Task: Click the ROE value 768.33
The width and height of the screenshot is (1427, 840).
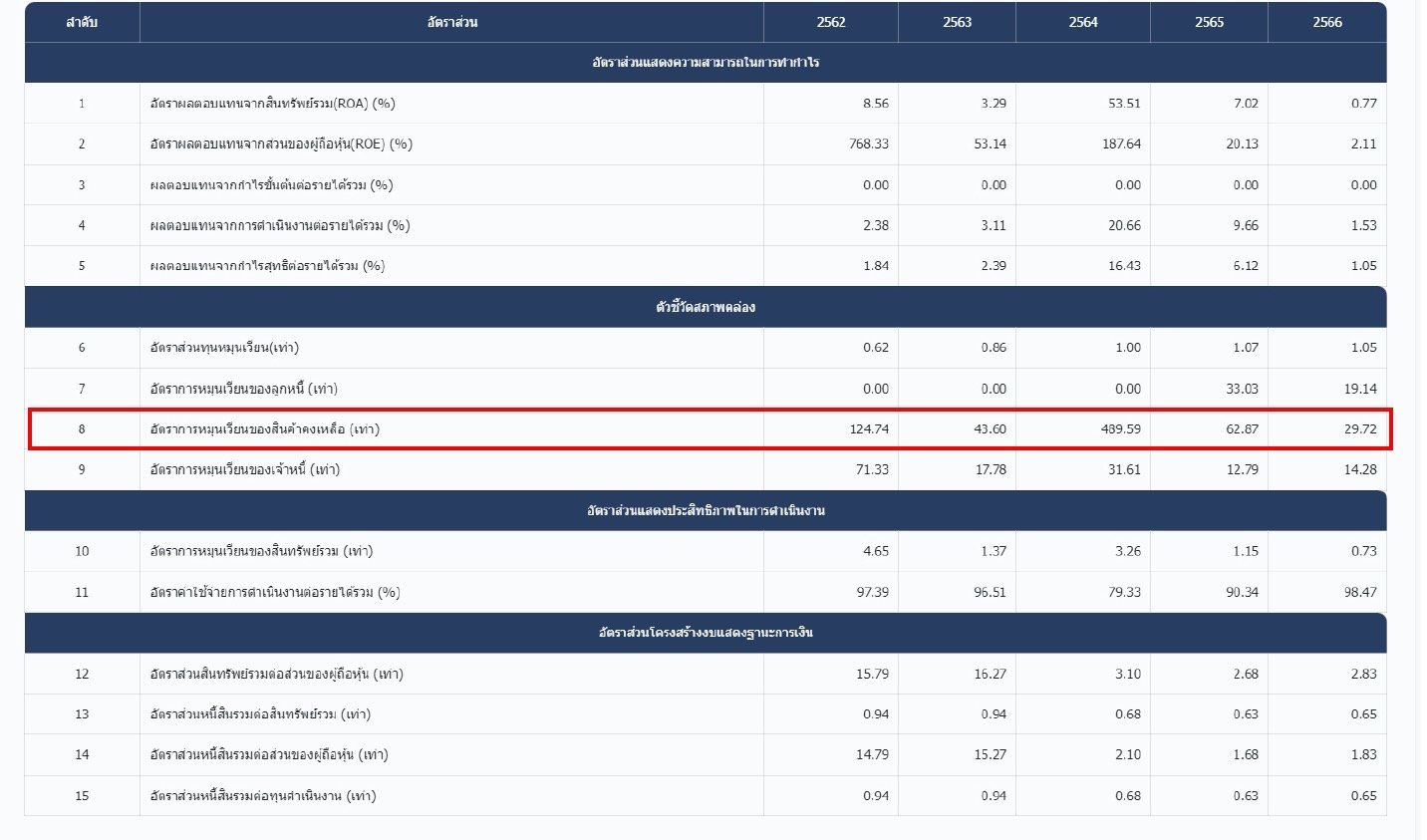Action: tap(869, 144)
